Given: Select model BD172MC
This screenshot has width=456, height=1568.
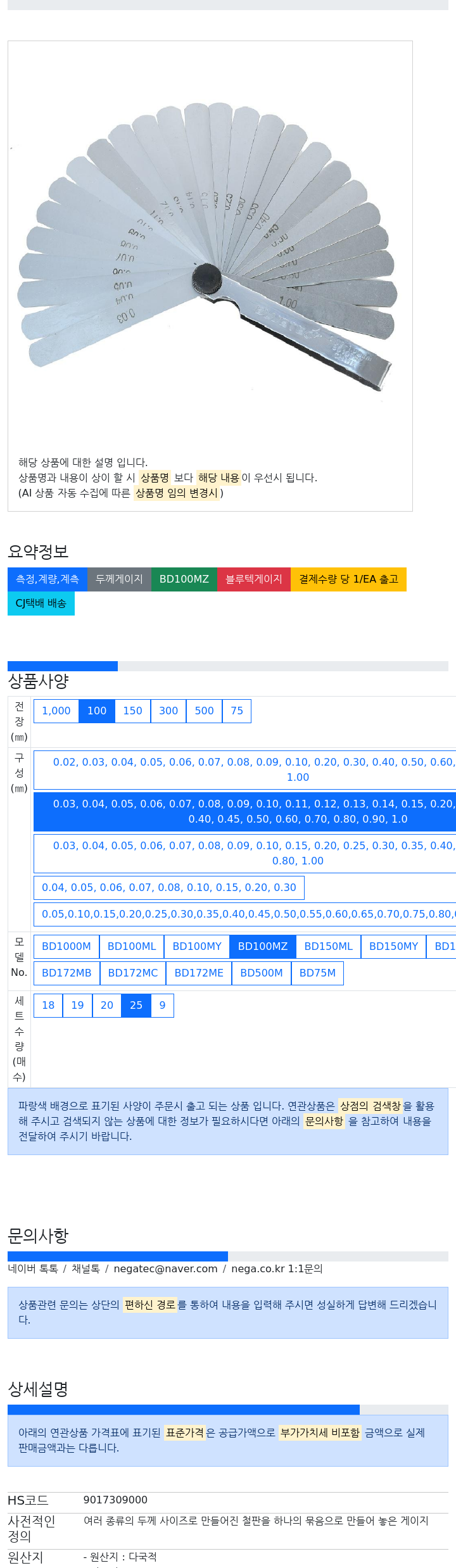Looking at the screenshot, I should coord(133,973).
